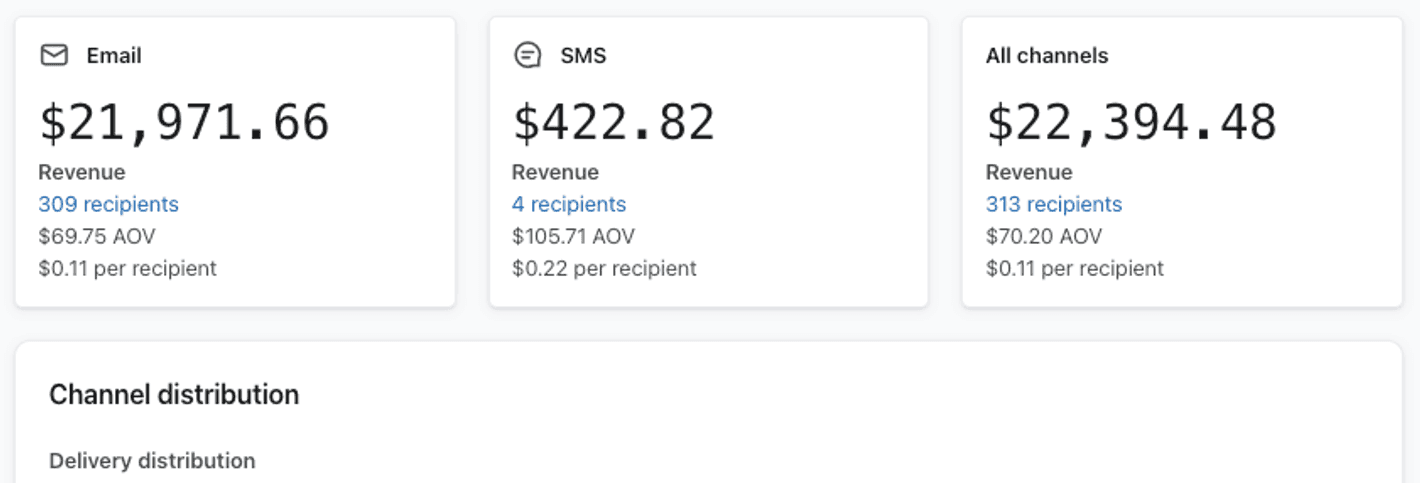This screenshot has height=483, width=1420.
Task: Click the SMS card title
Action: [x=583, y=56]
